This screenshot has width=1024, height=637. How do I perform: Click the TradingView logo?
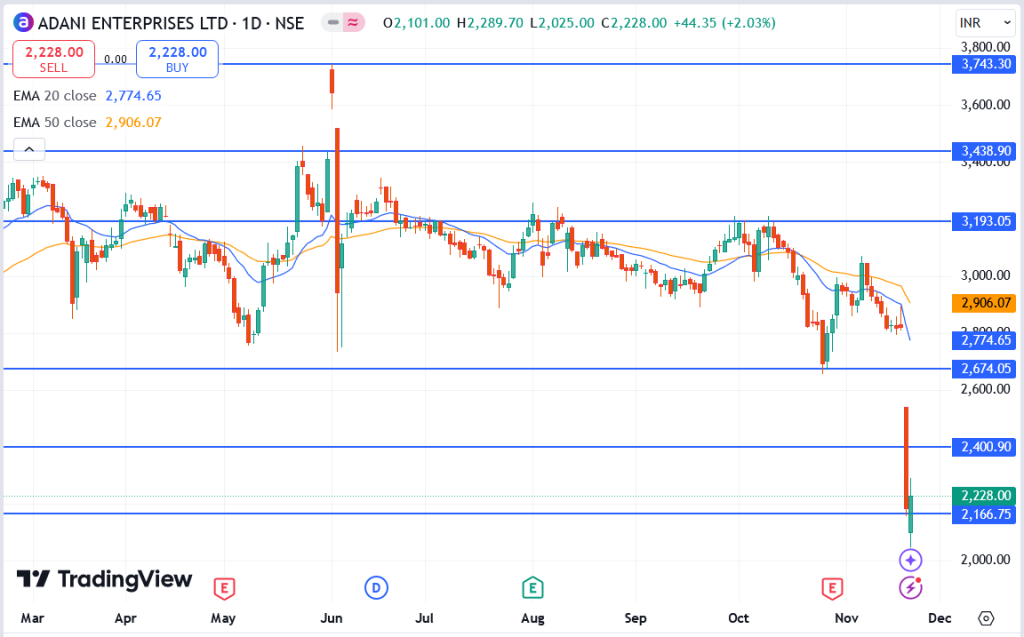click(104, 579)
